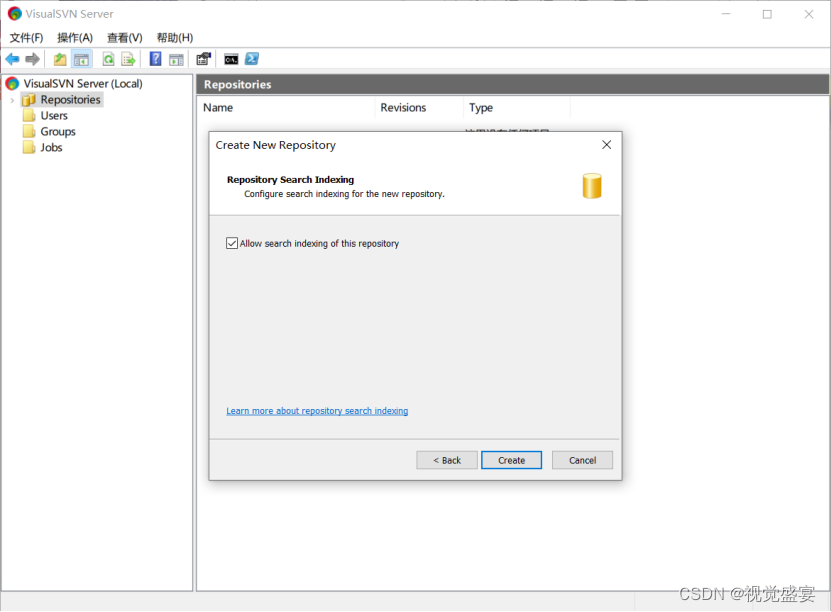Viewport: 831px width, 612px height.
Task: Click the Cancel button in dialog
Action: (x=582, y=460)
